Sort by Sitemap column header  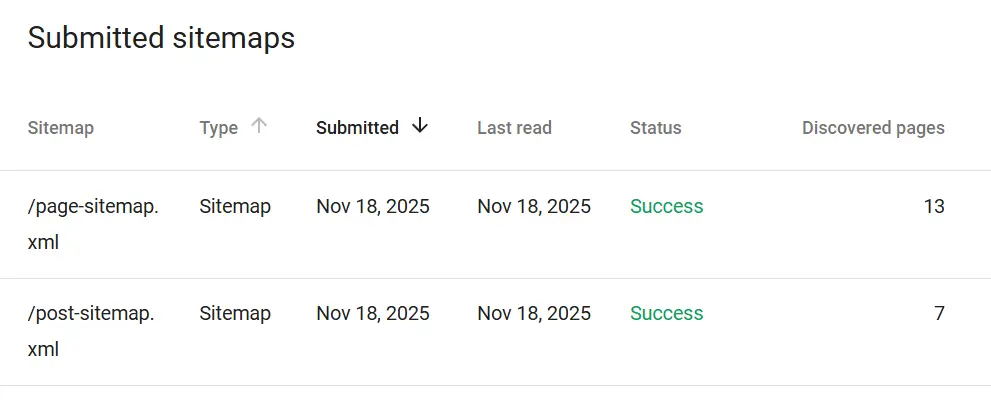[x=60, y=128]
